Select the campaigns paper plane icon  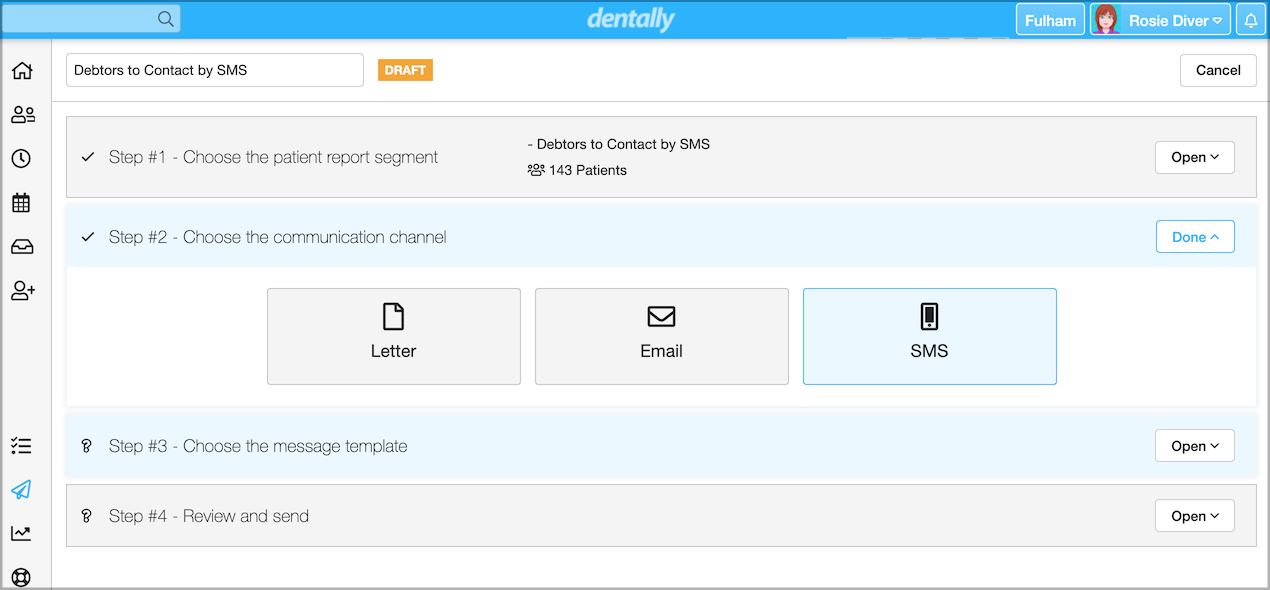22,489
